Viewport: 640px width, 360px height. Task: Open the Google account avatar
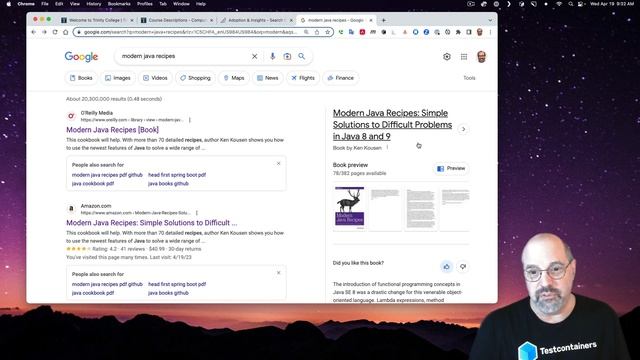[482, 57]
